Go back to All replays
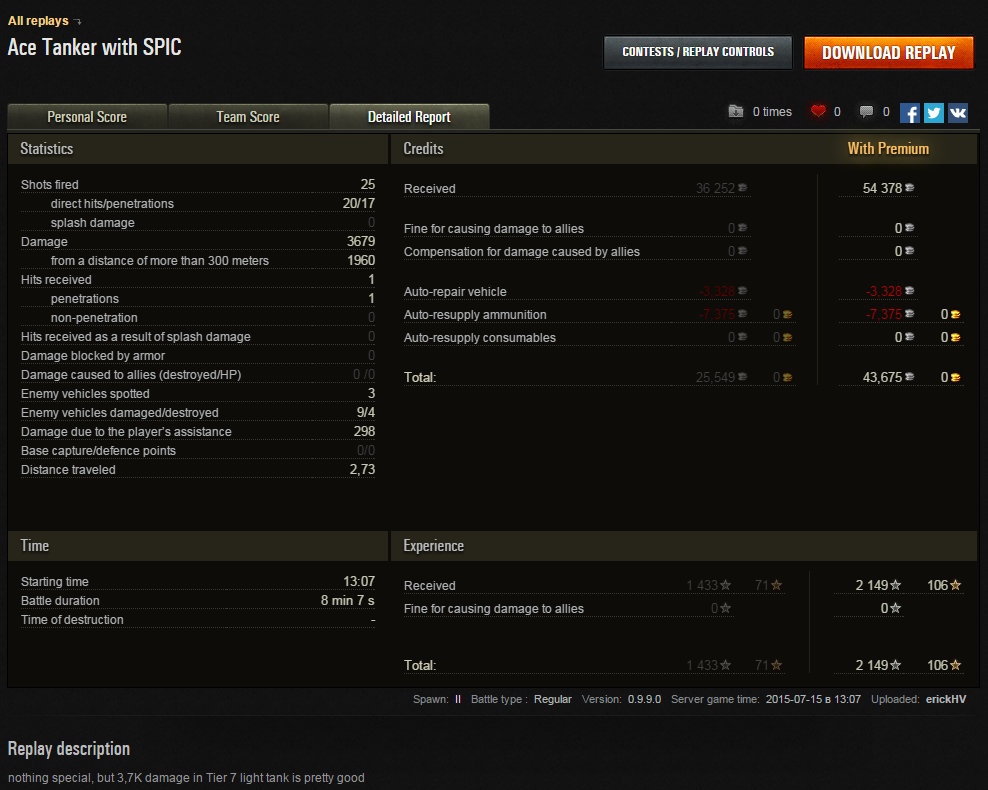This screenshot has width=988, height=790. point(38,21)
